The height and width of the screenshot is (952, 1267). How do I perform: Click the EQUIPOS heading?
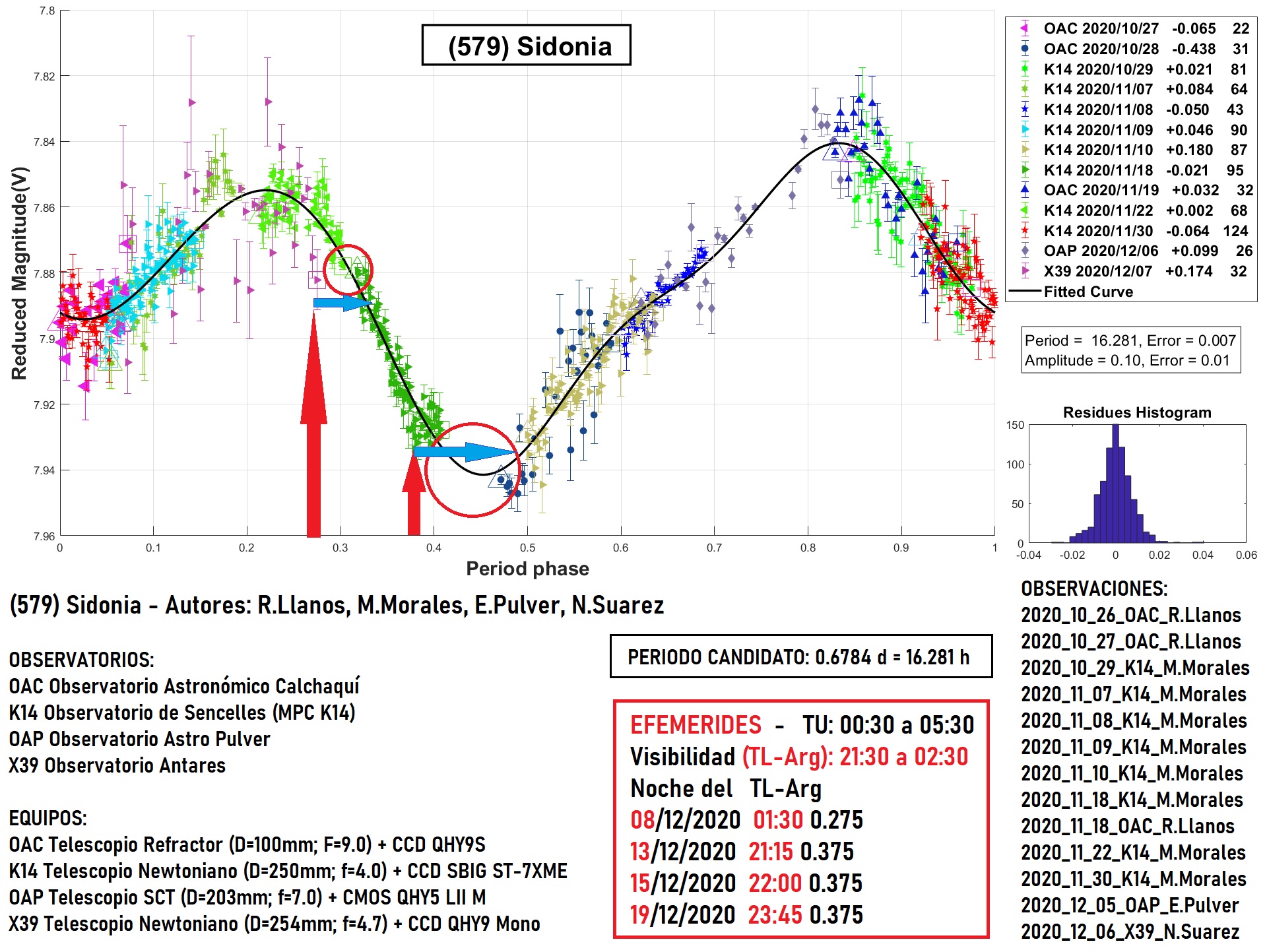pyautogui.click(x=48, y=818)
